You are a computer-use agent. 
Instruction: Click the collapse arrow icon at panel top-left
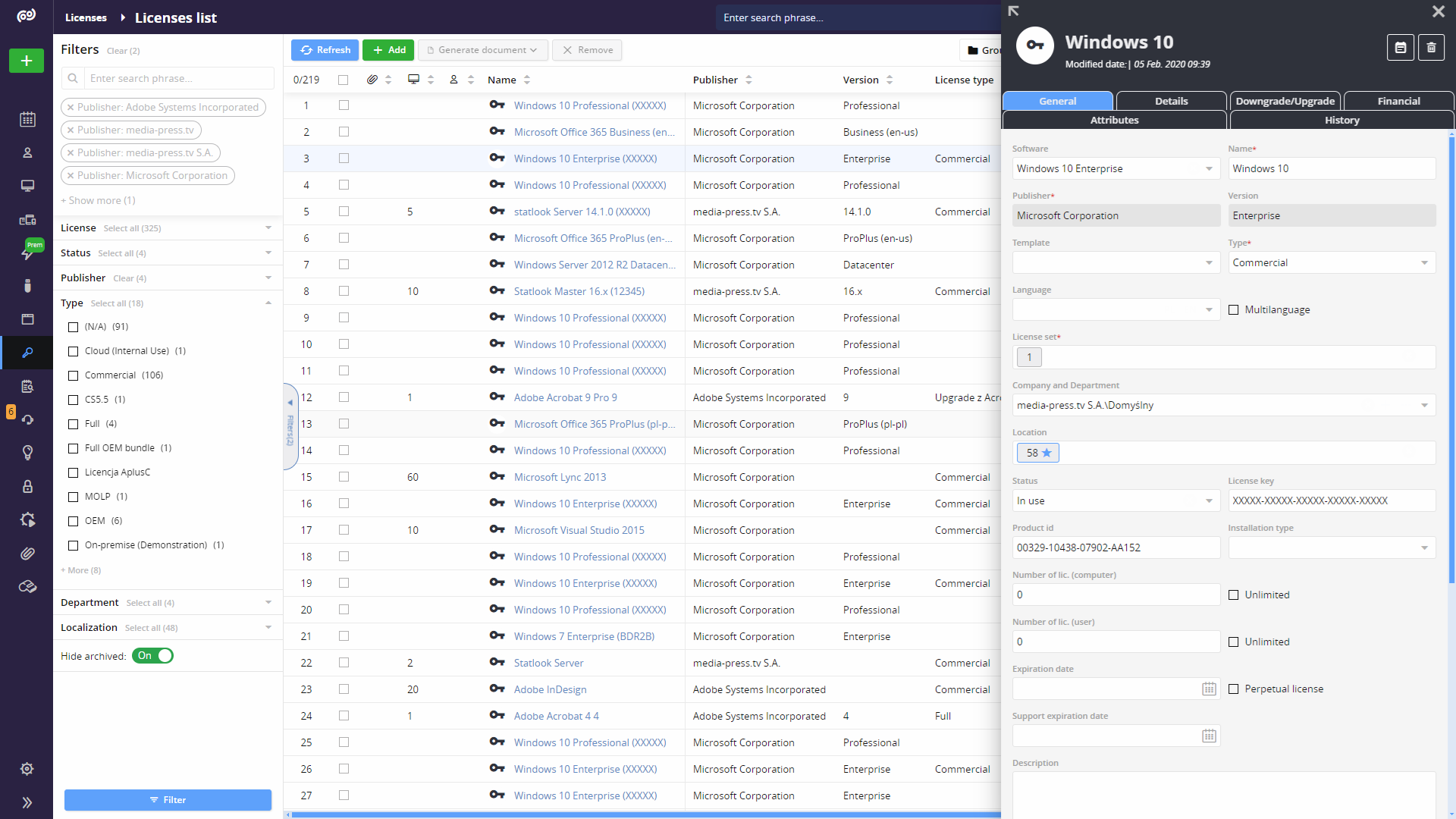pos(1013,11)
